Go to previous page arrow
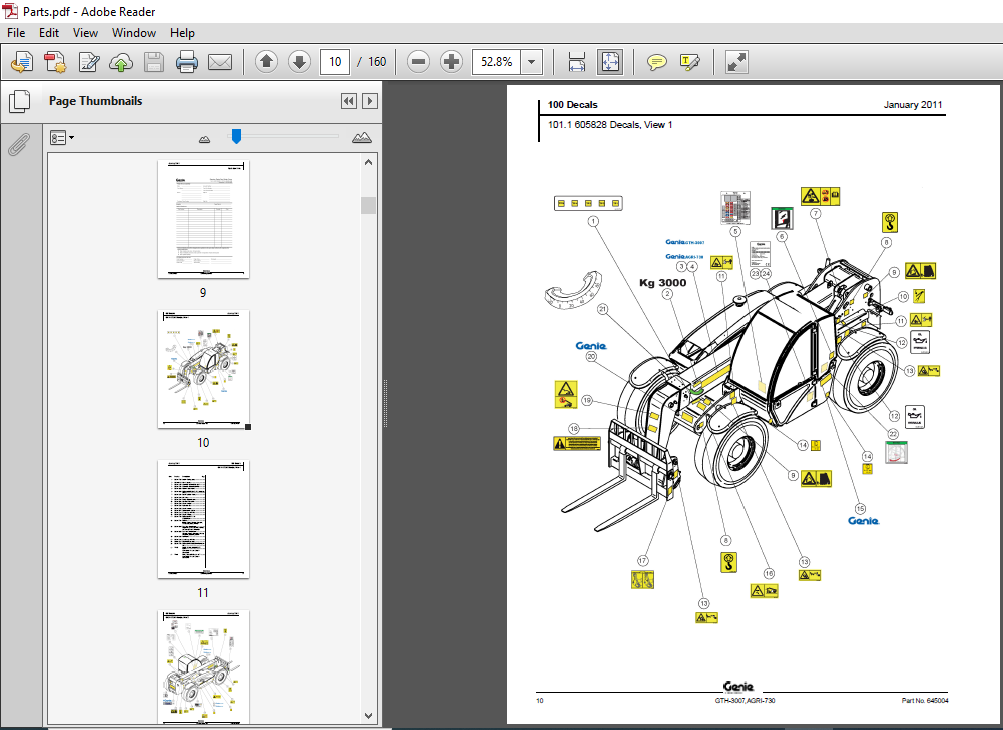 point(266,62)
